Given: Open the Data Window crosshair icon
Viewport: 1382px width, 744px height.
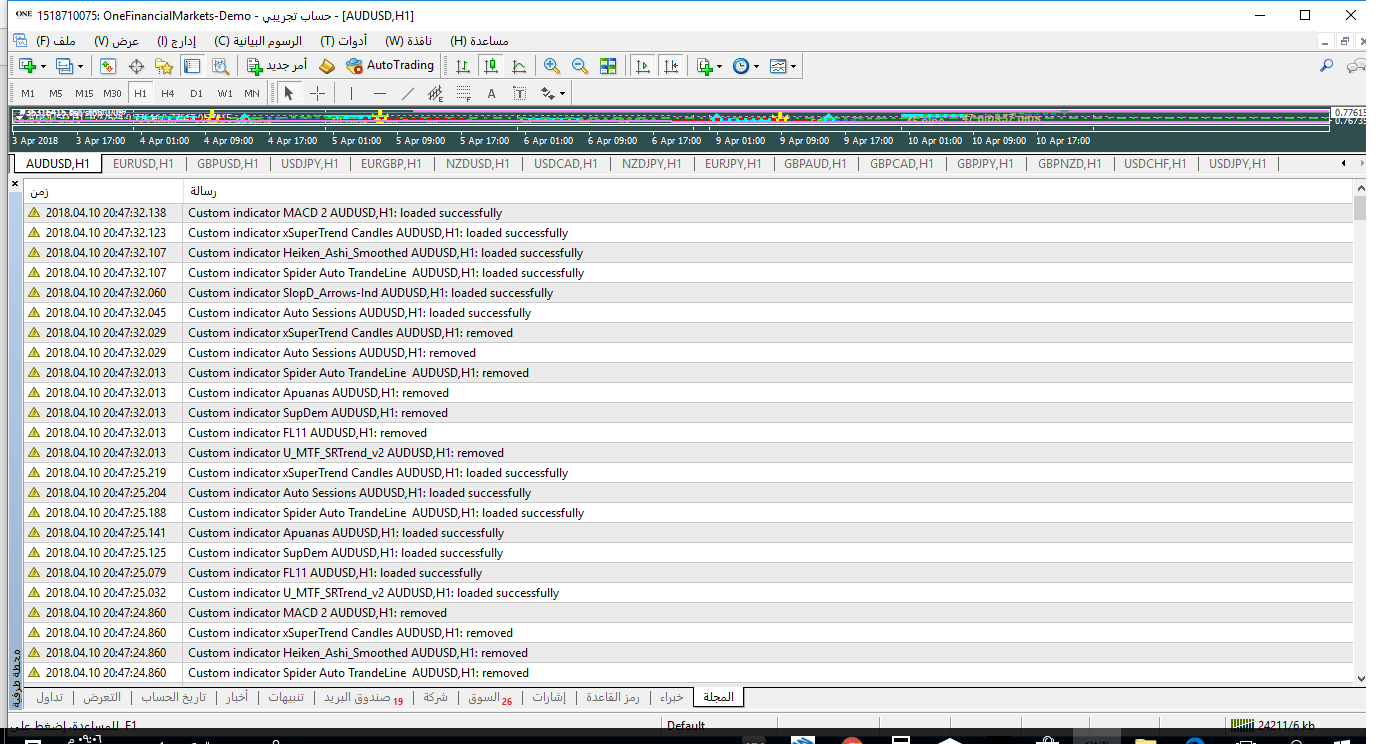Looking at the screenshot, I should [136, 66].
